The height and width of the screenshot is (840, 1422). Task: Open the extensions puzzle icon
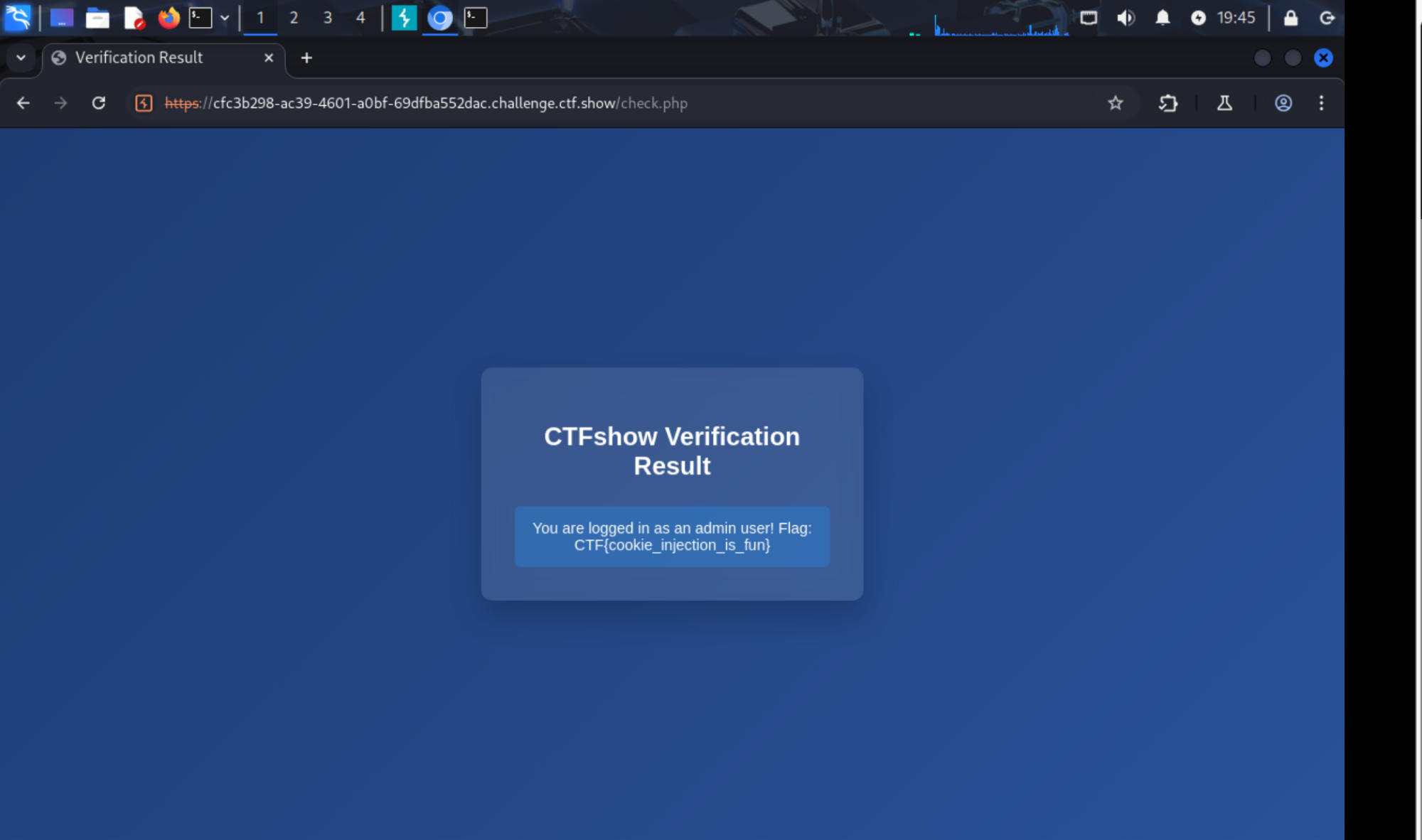click(1167, 103)
